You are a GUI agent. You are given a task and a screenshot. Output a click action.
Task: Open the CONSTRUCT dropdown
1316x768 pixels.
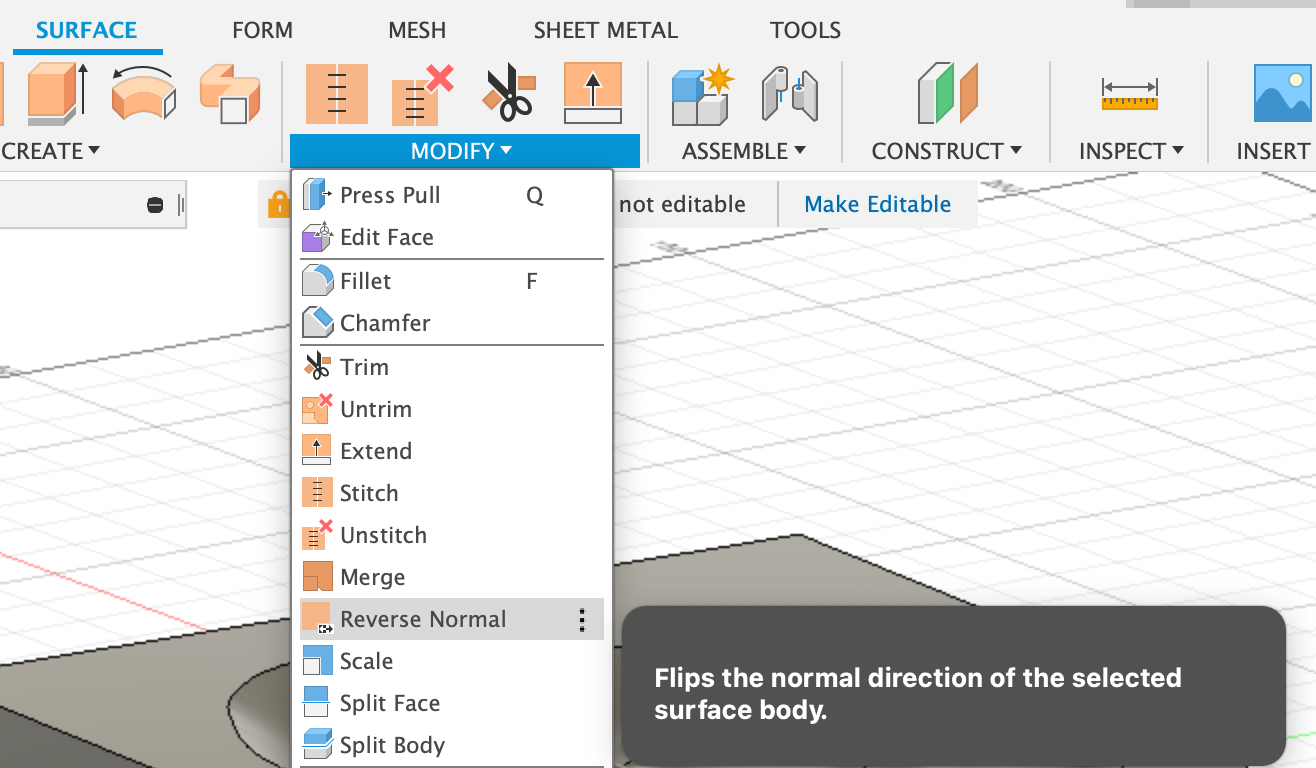(946, 151)
